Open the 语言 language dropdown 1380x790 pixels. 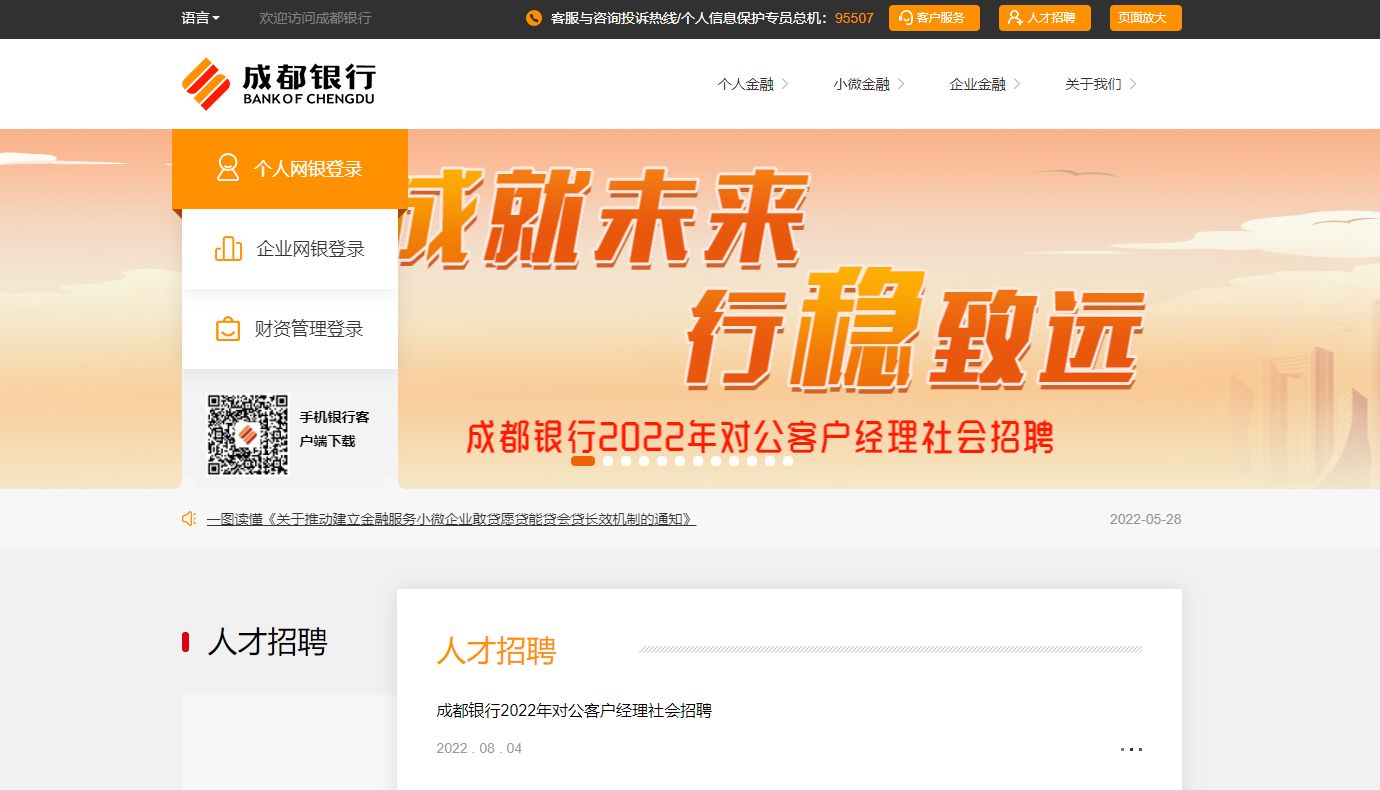(x=200, y=18)
